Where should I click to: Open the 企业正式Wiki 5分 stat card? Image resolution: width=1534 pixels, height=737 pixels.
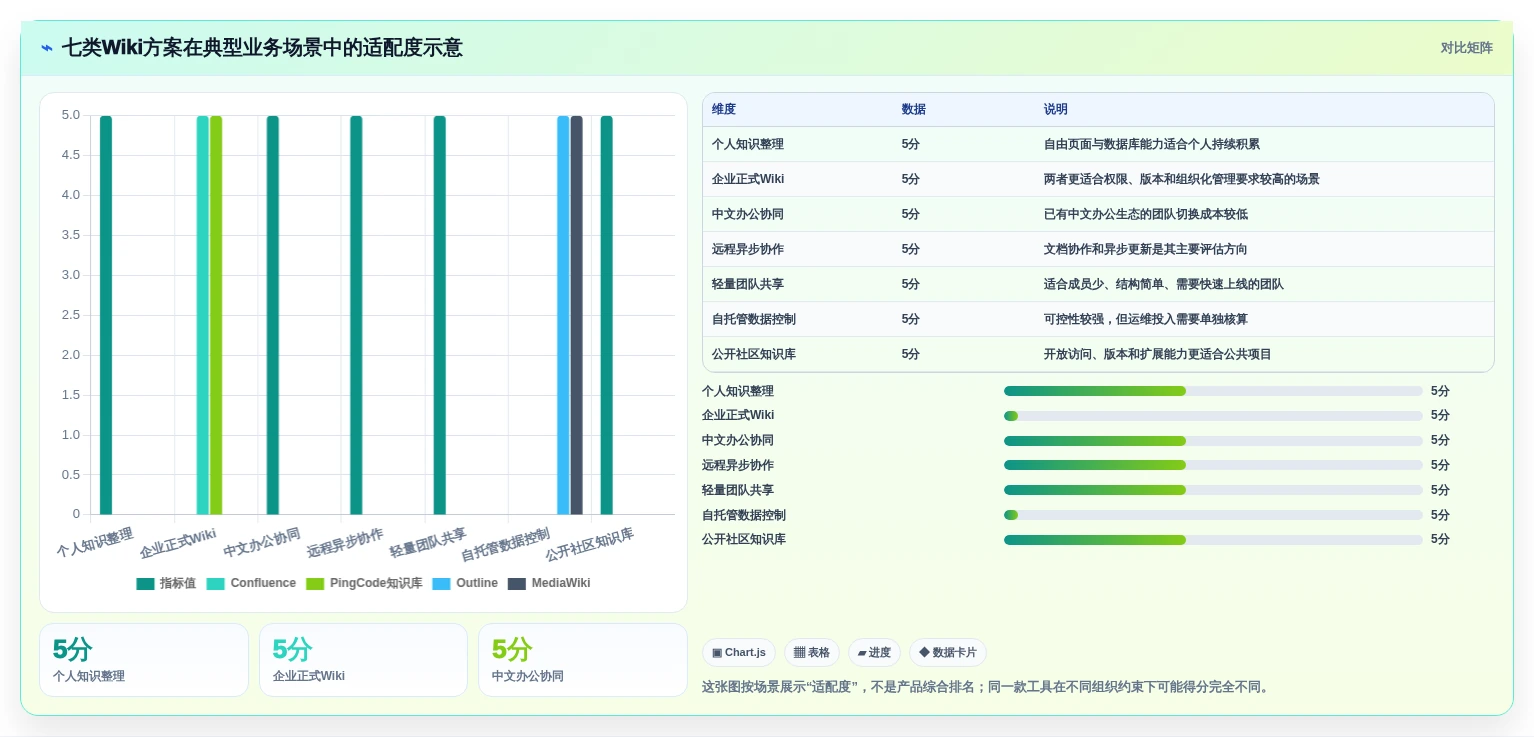click(363, 660)
